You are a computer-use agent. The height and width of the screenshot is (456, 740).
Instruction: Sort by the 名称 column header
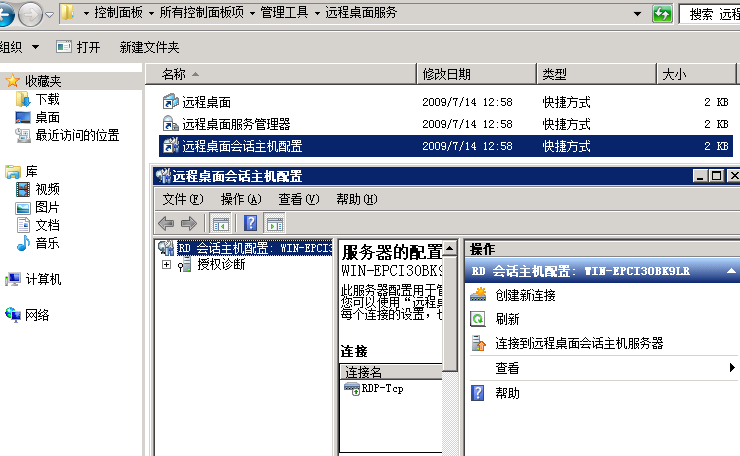[281, 74]
